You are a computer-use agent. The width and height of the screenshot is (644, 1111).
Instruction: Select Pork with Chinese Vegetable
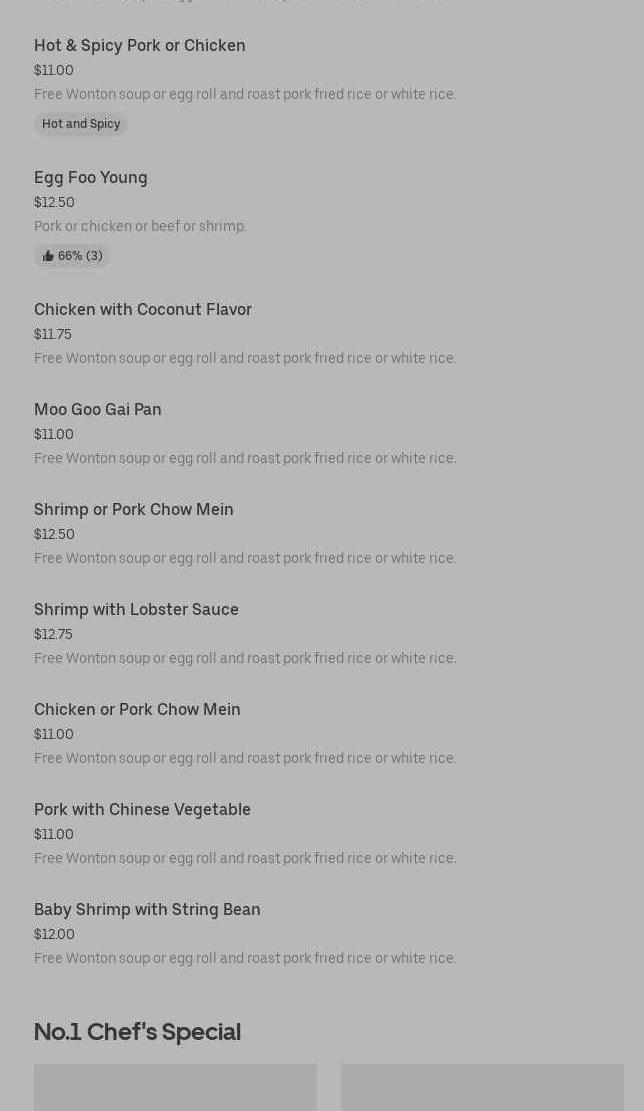[142, 810]
